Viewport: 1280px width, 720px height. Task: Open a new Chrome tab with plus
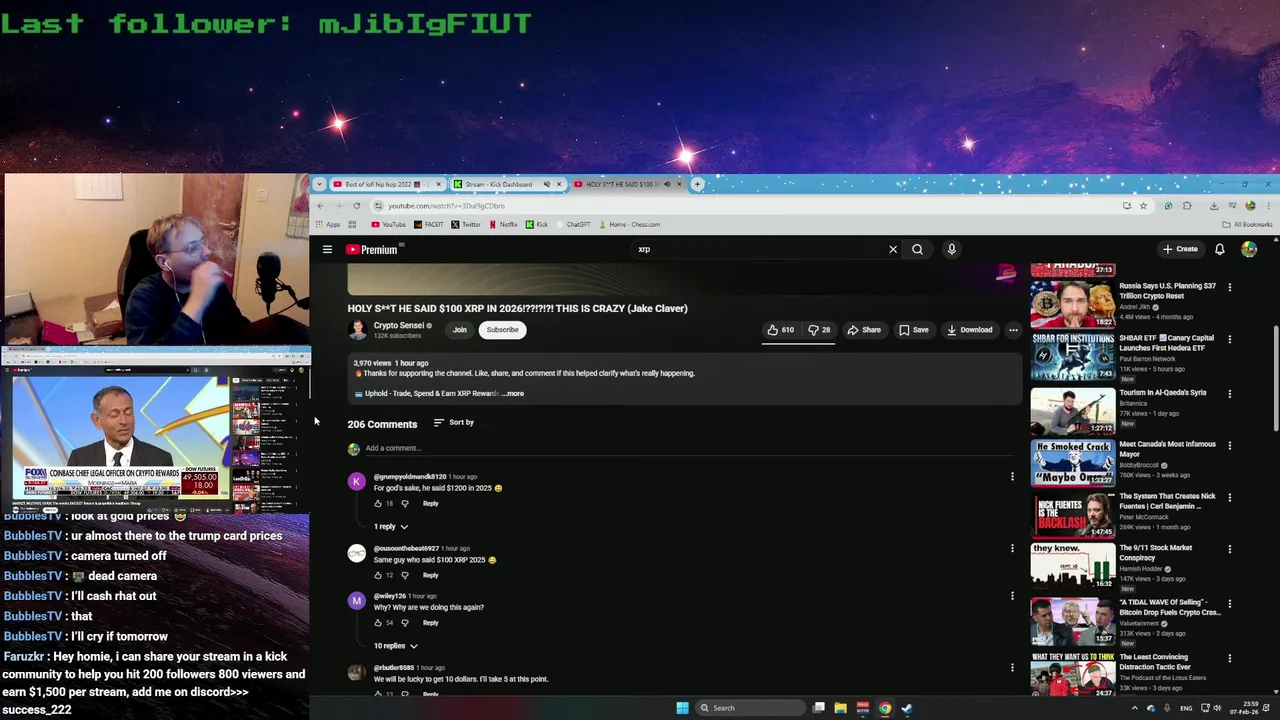coord(698,184)
